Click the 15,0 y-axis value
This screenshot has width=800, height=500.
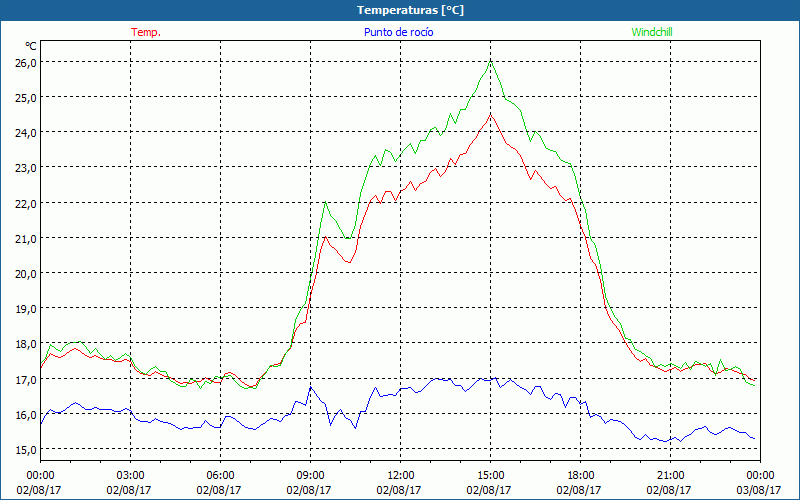click(27, 449)
